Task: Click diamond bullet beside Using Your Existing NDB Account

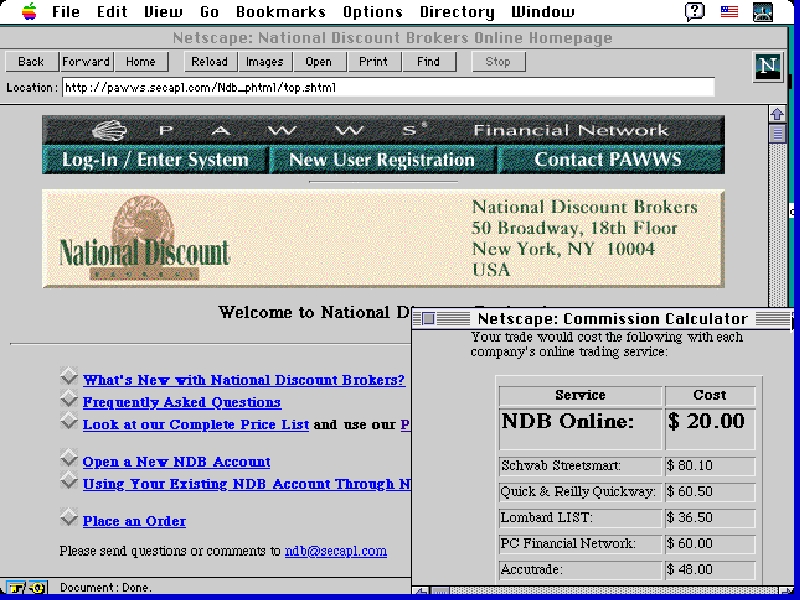Action: click(69, 480)
